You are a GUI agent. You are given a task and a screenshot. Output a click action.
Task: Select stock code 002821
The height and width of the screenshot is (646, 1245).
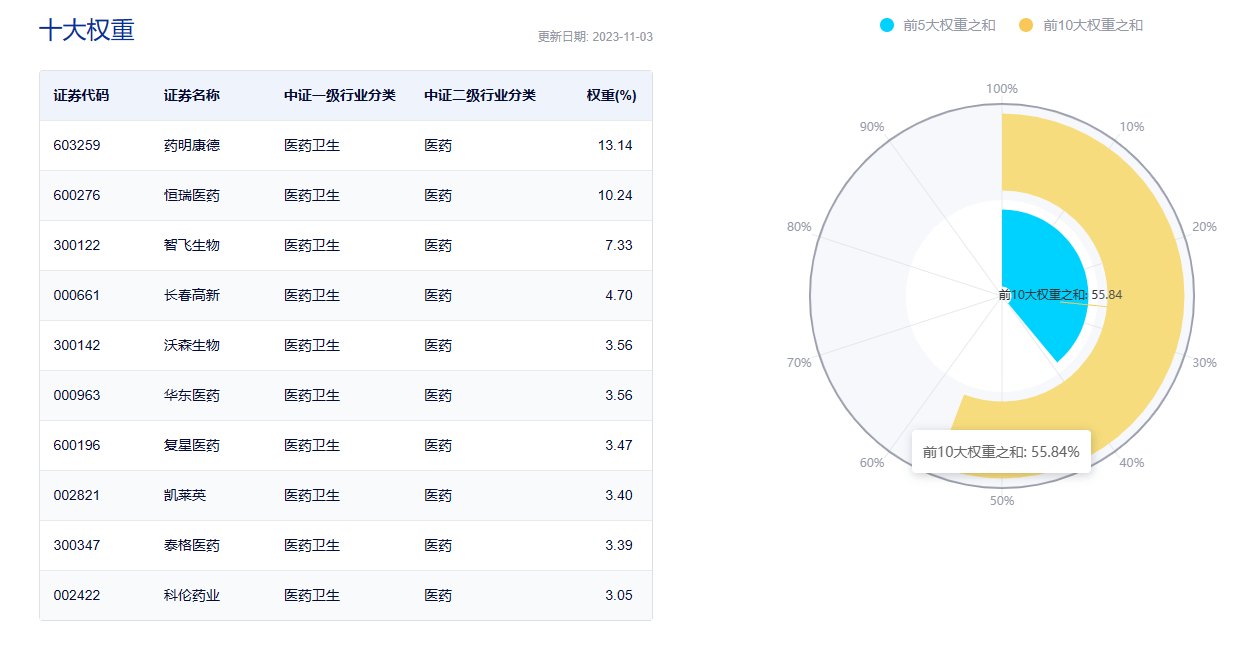click(77, 496)
